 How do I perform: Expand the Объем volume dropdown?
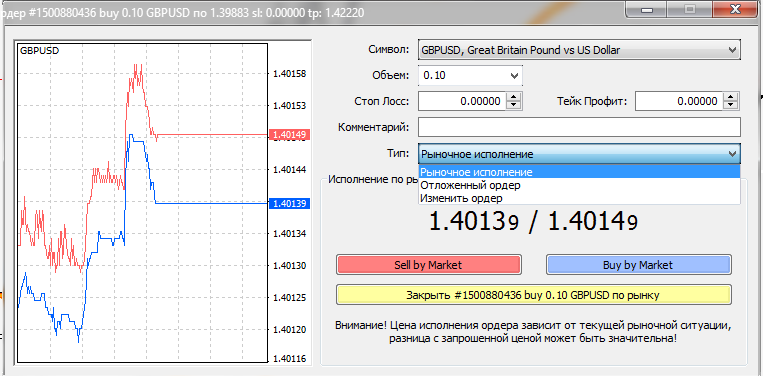pos(514,76)
